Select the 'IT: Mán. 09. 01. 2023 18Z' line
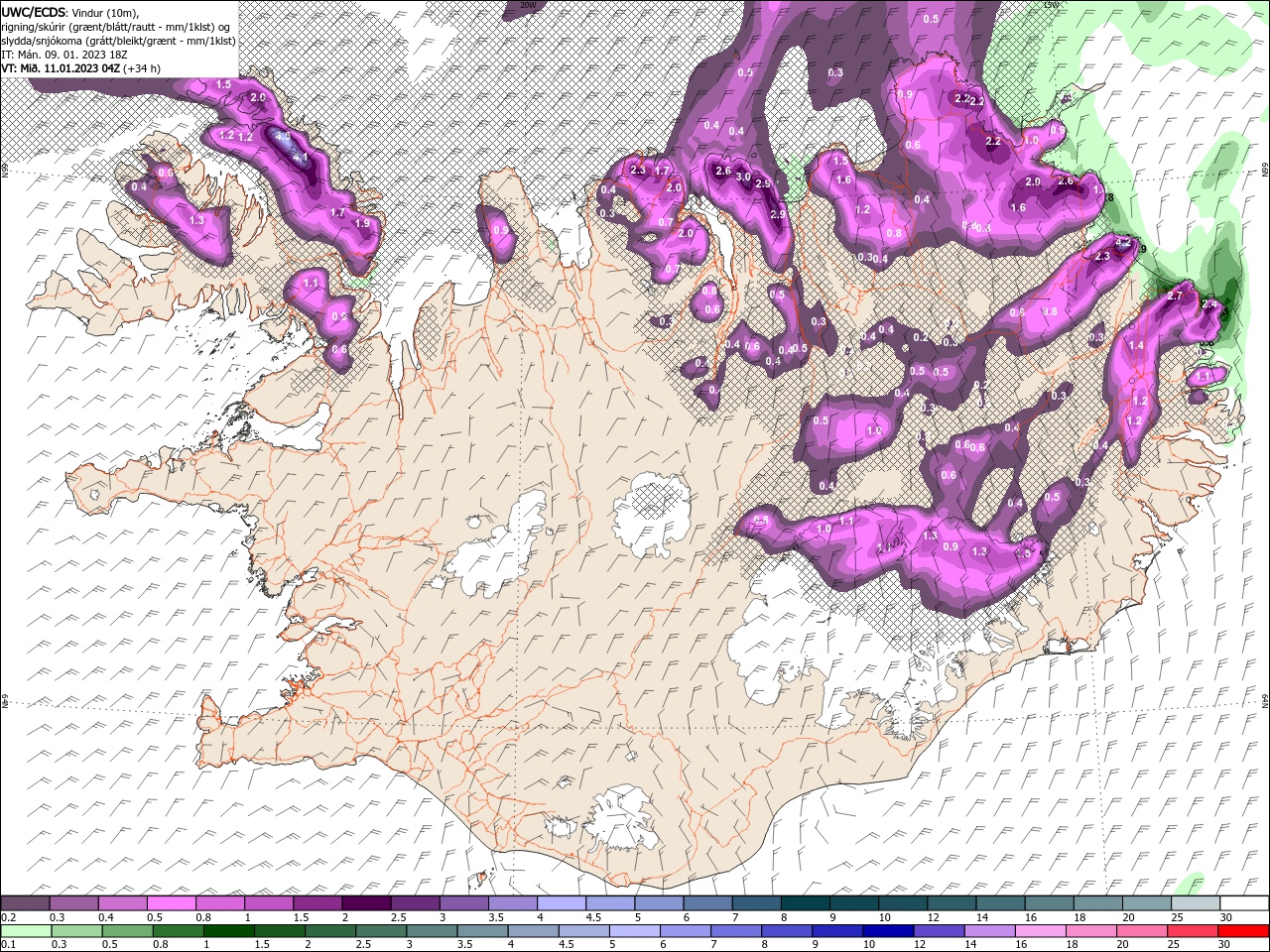Screen dimensions: 1270x952 [64, 54]
